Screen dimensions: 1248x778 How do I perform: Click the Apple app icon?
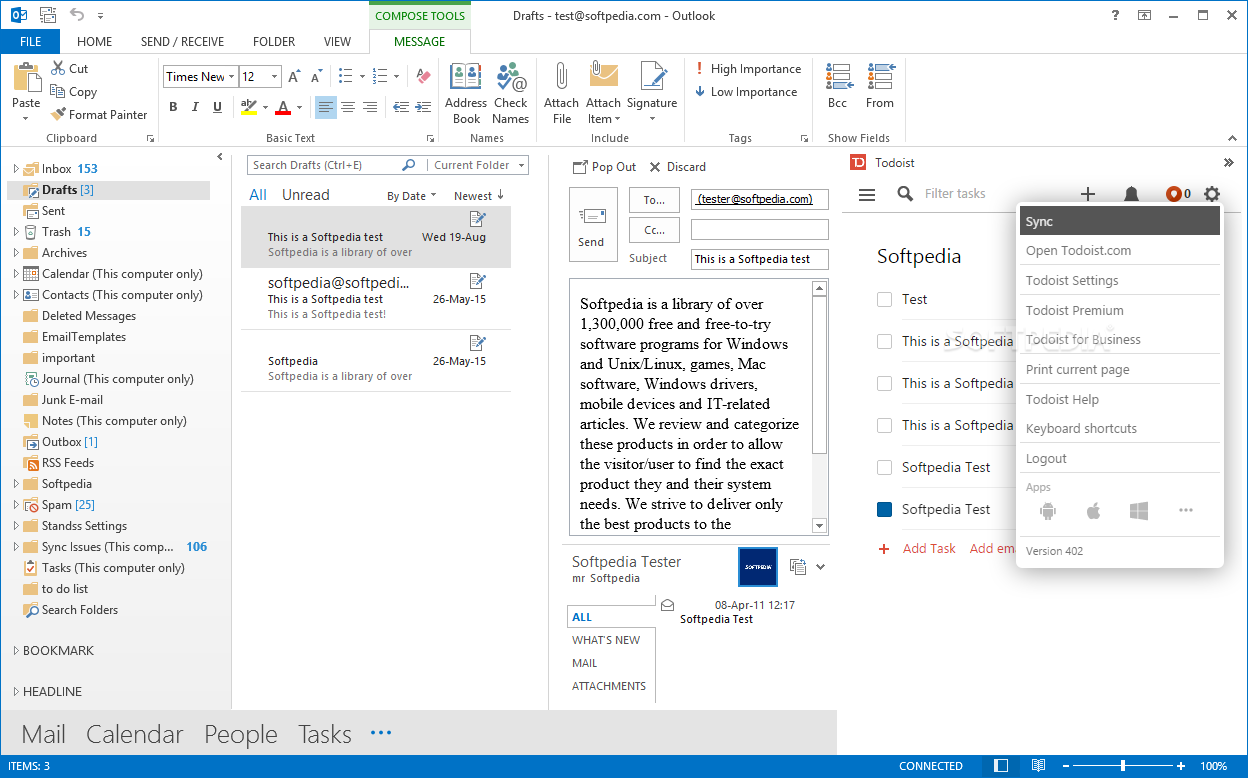(1093, 511)
